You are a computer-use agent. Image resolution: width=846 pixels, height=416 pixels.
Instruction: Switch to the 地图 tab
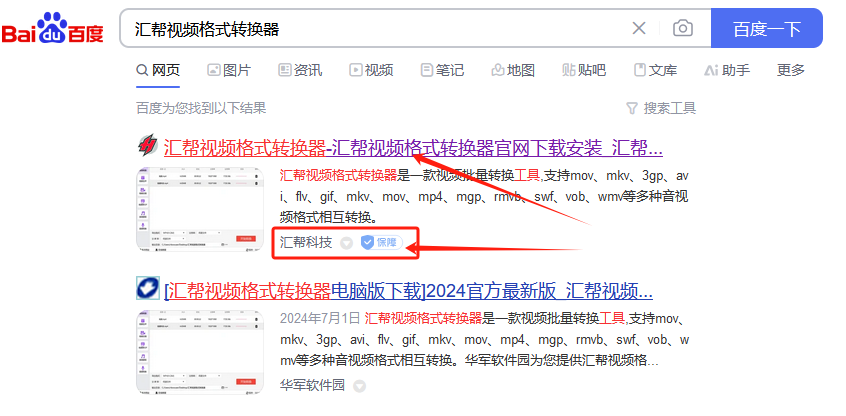[x=513, y=70]
